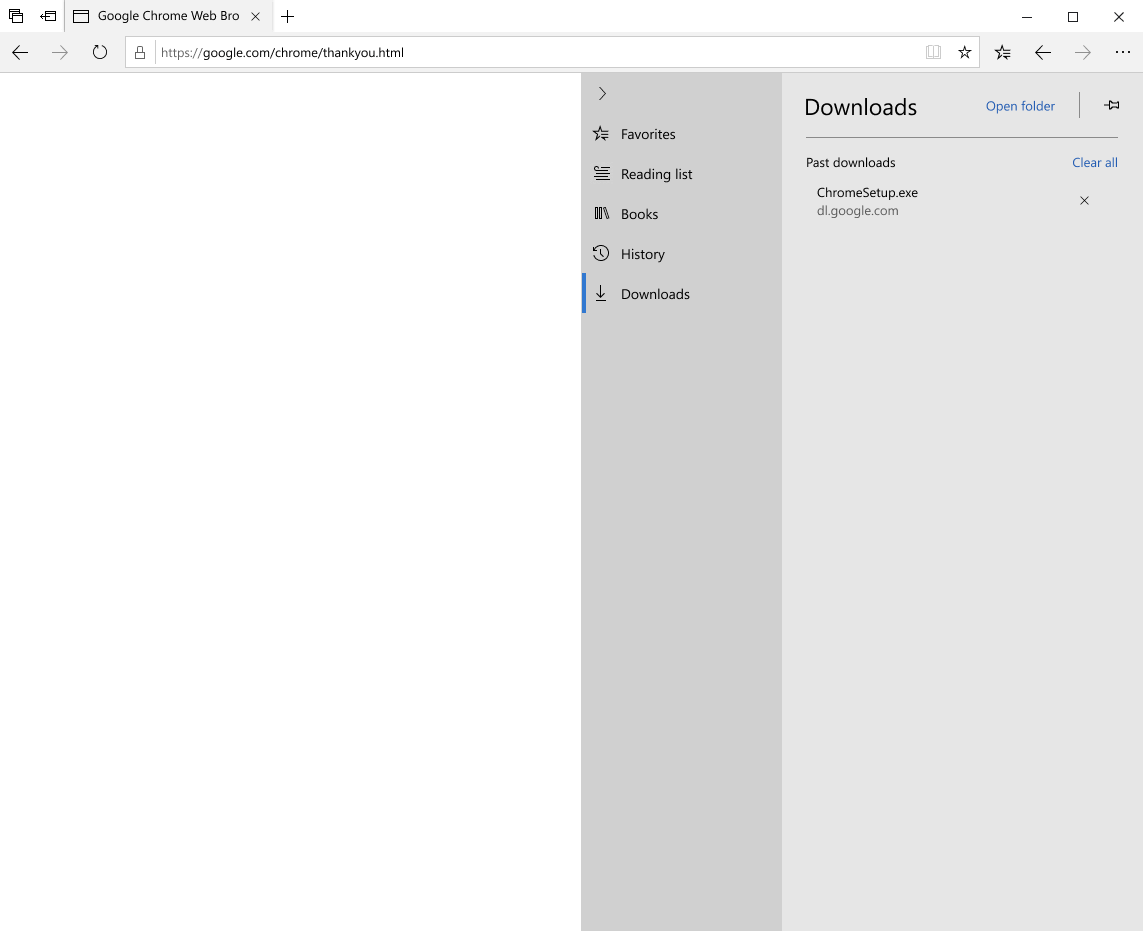This screenshot has height=931, width=1143.
Task: Toggle the Hub panel icon
Action: click(1003, 53)
